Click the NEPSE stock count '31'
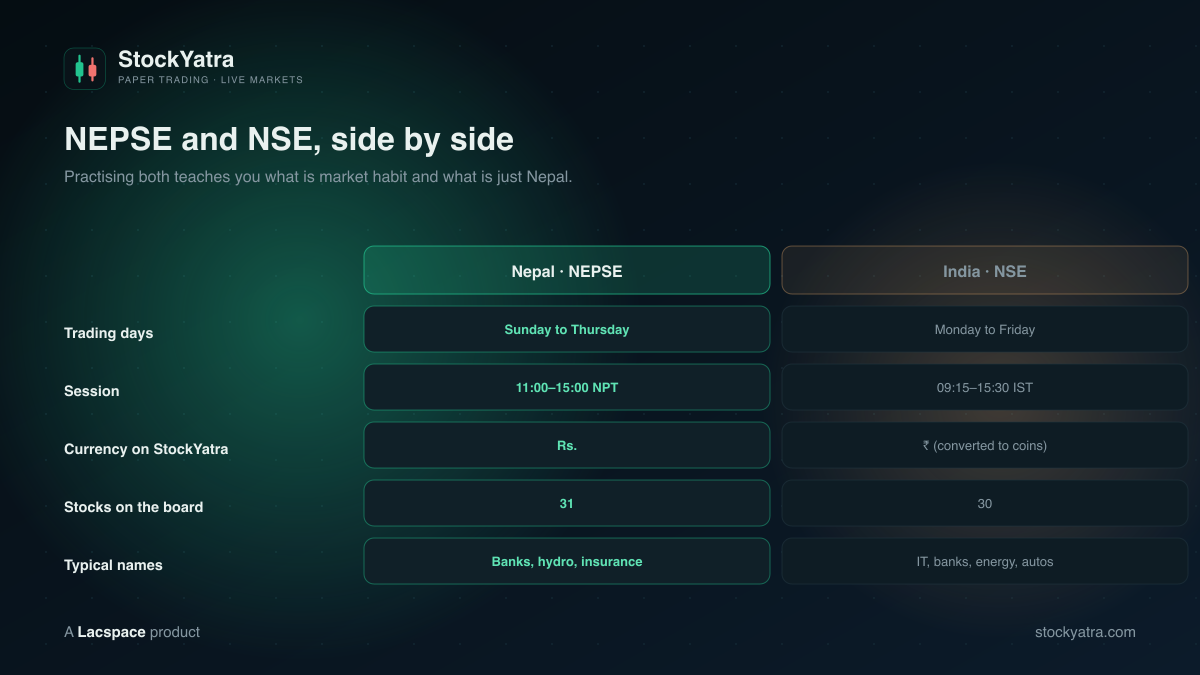This screenshot has height=675, width=1200. pyautogui.click(x=567, y=503)
